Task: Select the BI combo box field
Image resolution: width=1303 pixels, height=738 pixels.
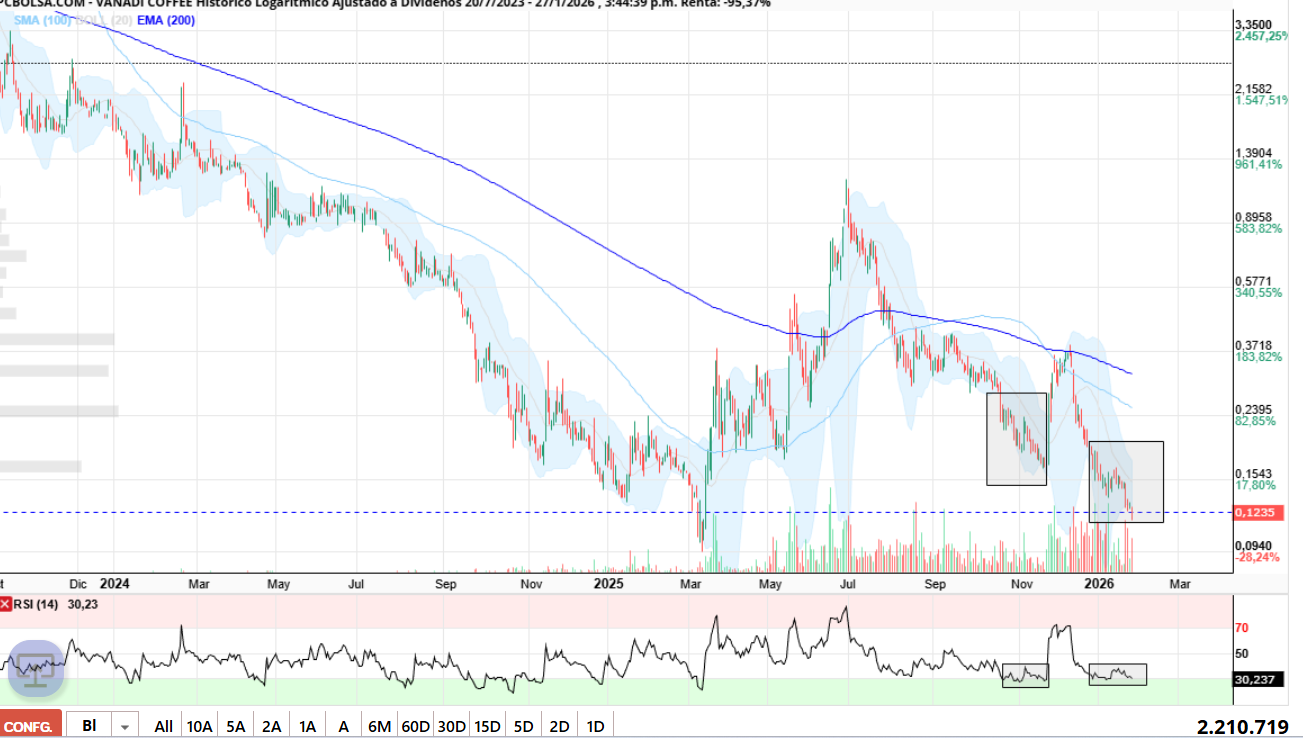Action: point(90,726)
